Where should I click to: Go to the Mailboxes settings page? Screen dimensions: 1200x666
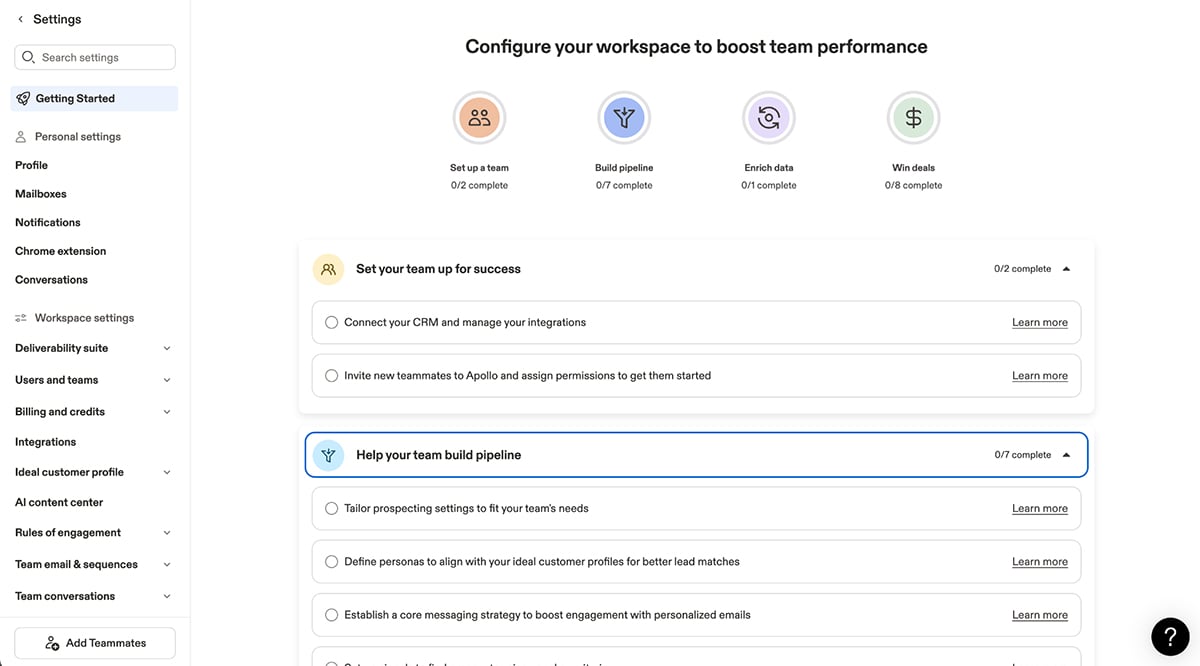41,193
